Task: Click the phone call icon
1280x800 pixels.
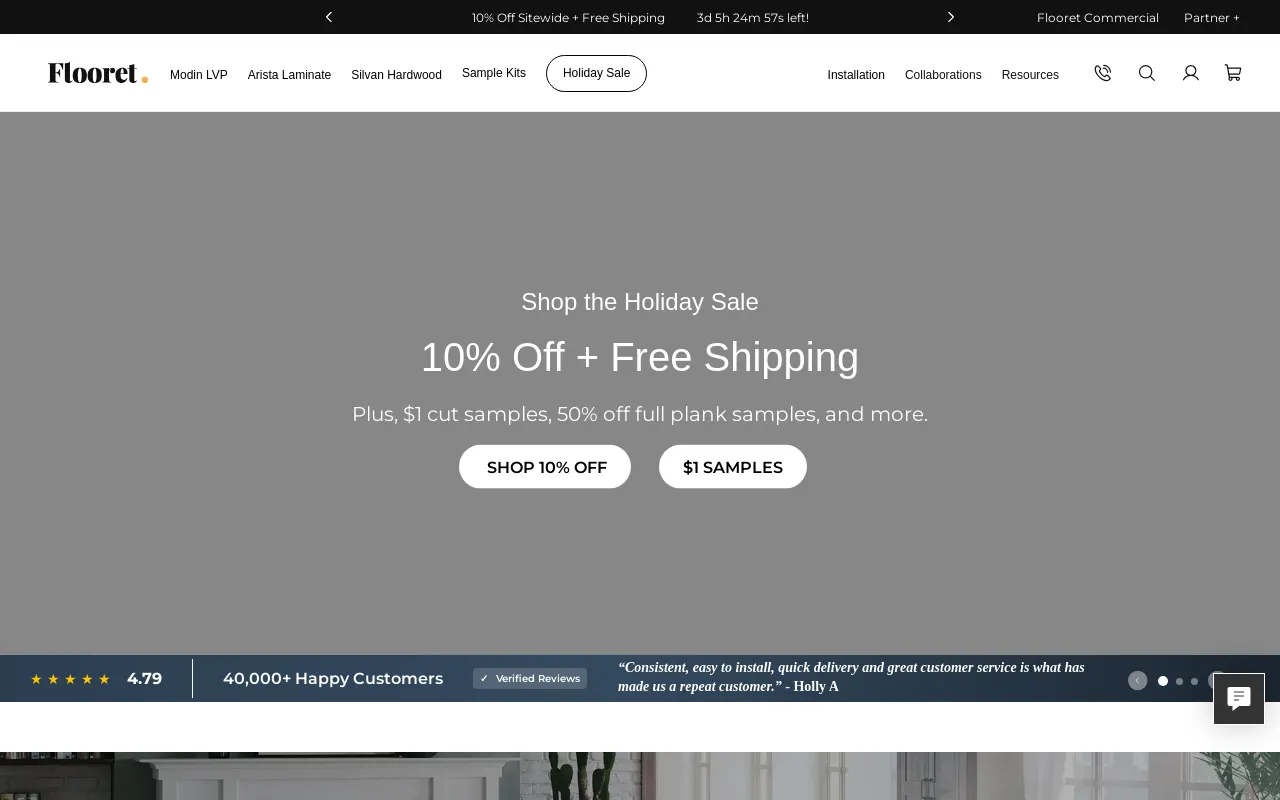Action: 1103,73
